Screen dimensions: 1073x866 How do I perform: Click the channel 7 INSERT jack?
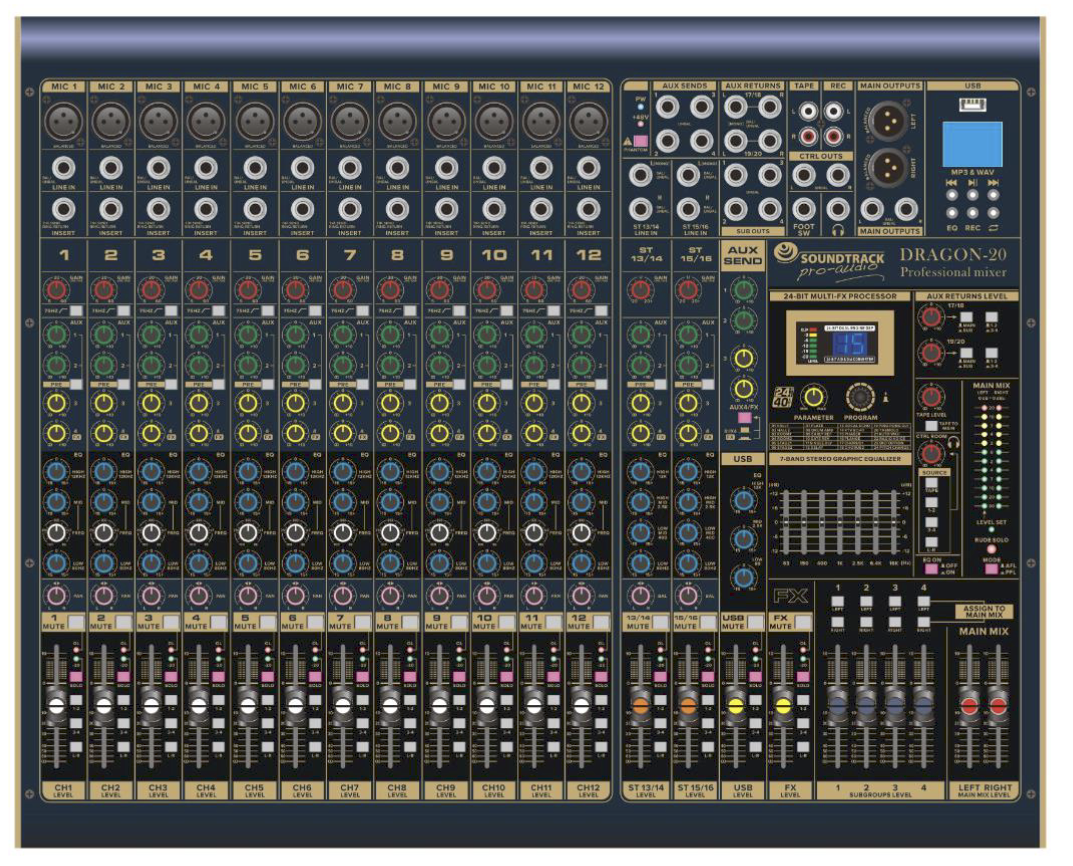point(350,210)
